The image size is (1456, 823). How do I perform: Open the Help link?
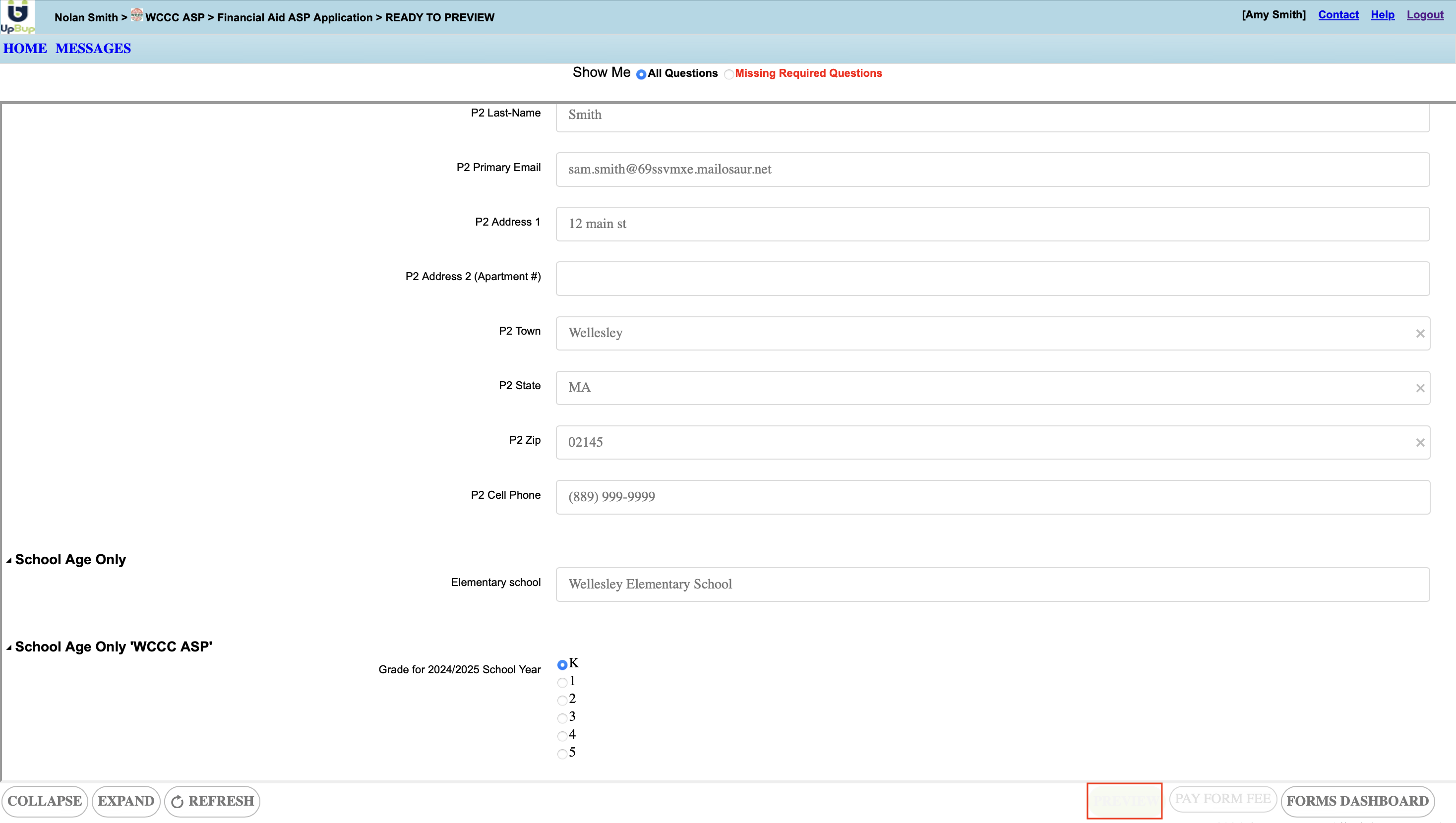1382,15
